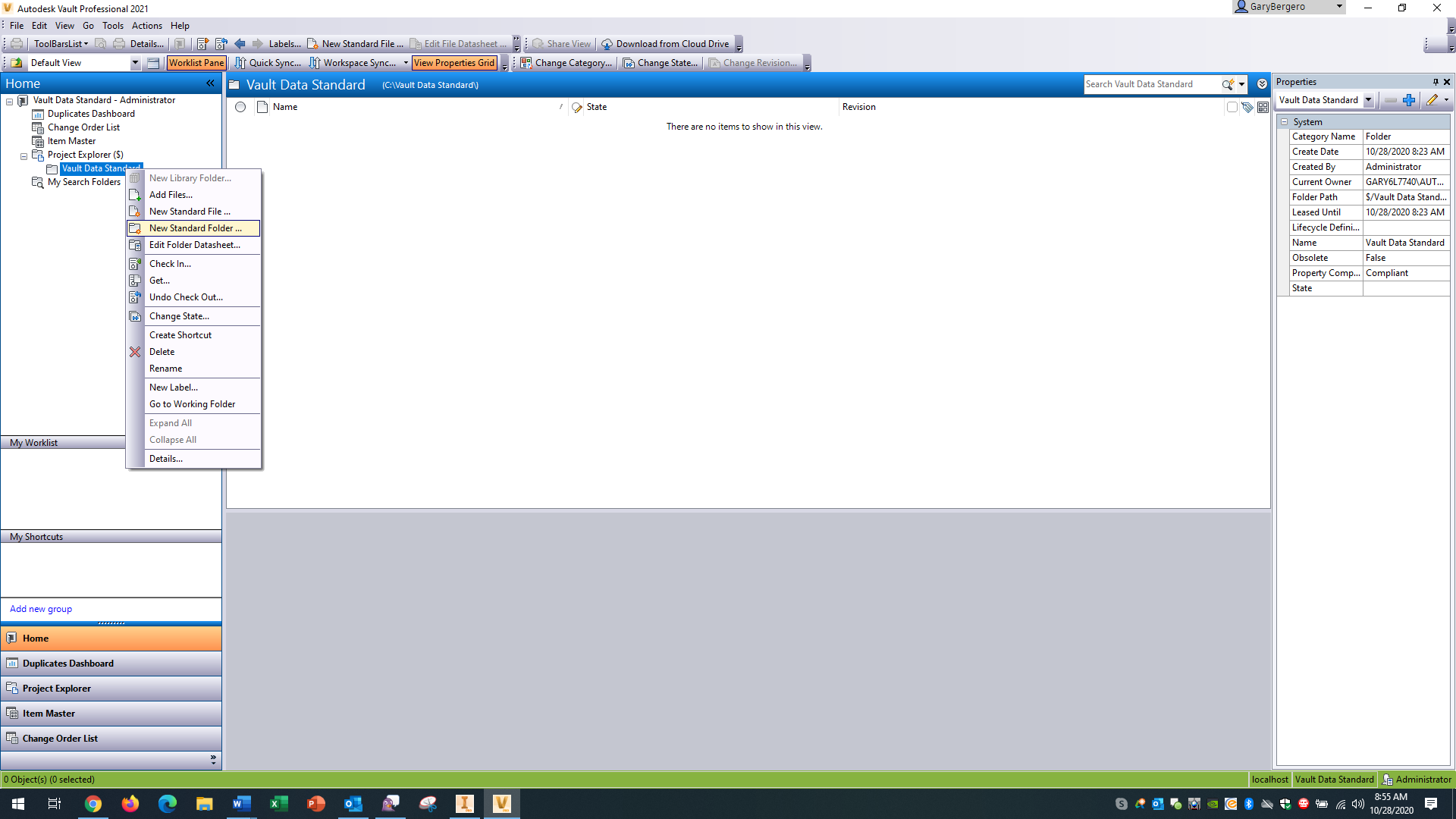Open Download from Cloud Drive
Image resolution: width=1456 pixels, height=819 pixels.
pos(667,43)
